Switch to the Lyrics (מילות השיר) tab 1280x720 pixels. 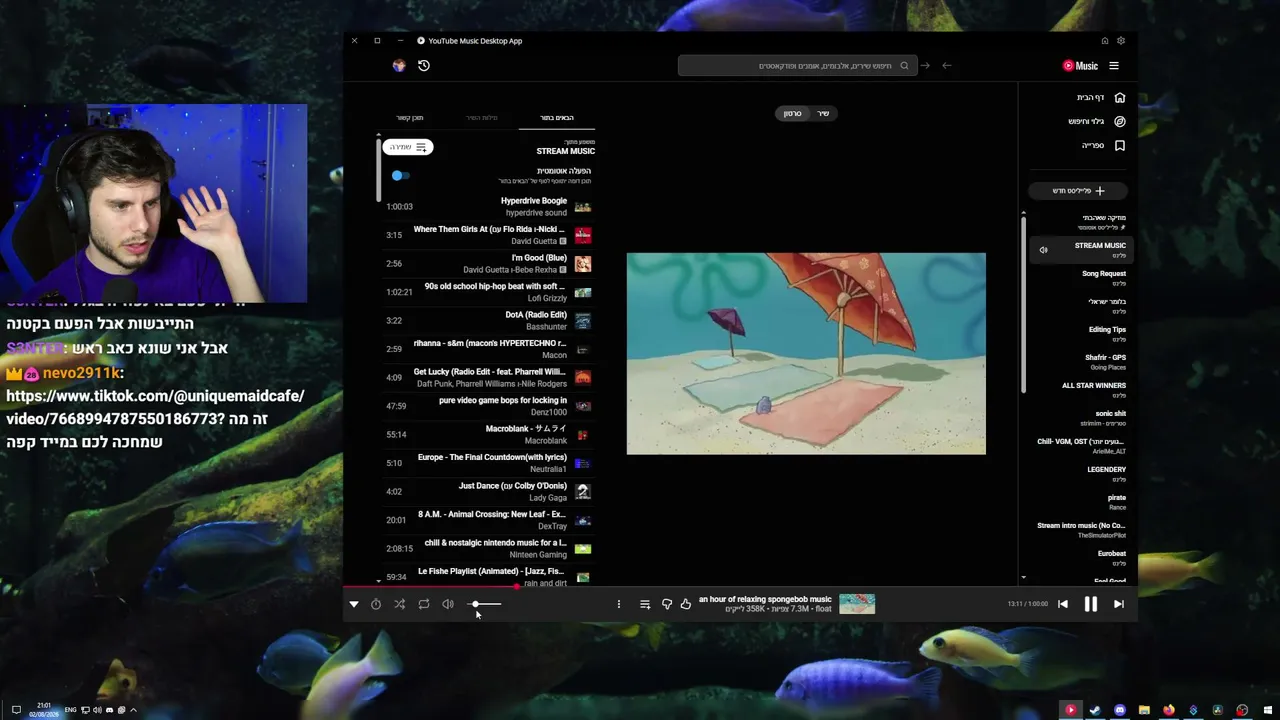pos(481,118)
